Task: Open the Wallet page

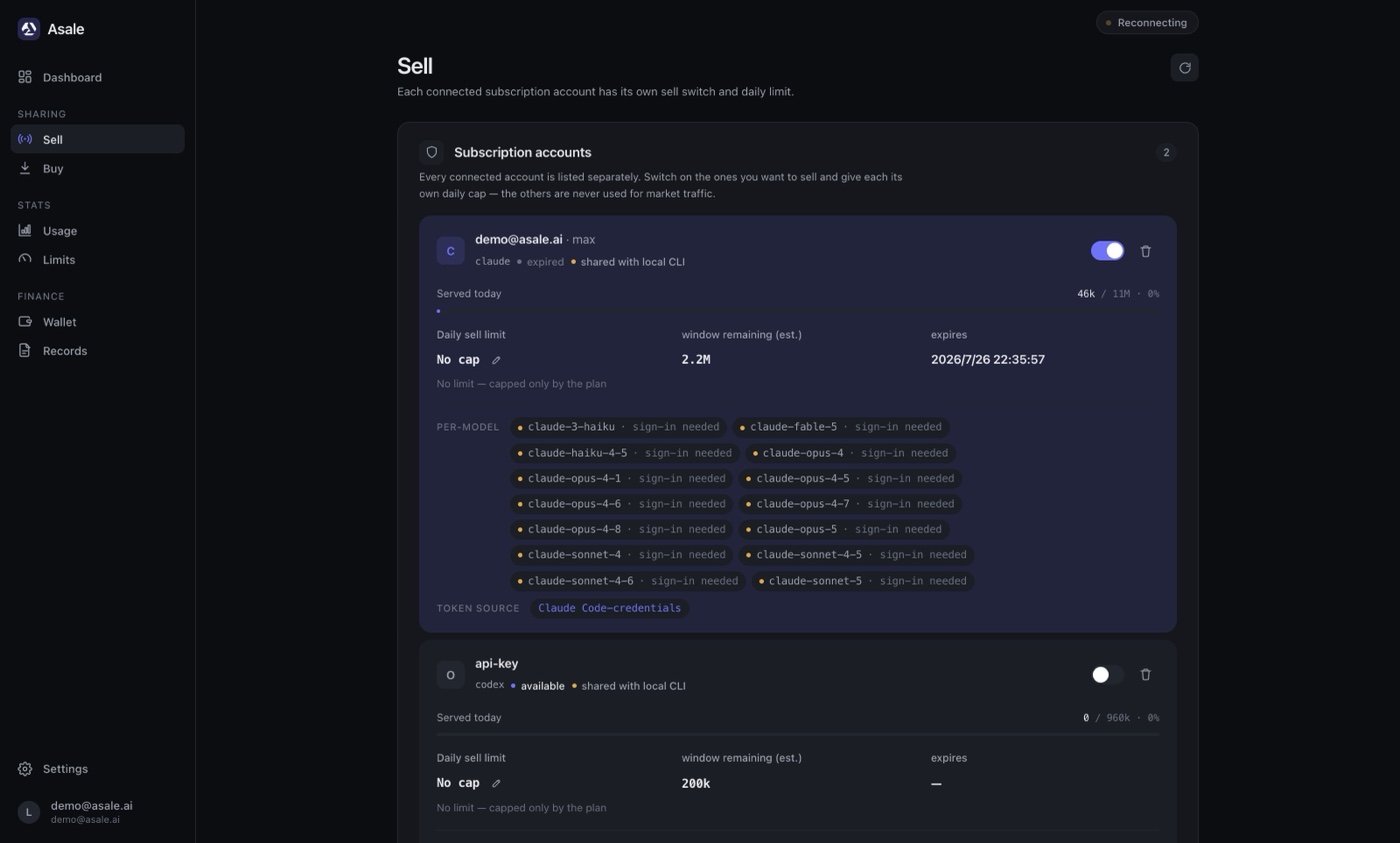Action: tap(98, 321)
